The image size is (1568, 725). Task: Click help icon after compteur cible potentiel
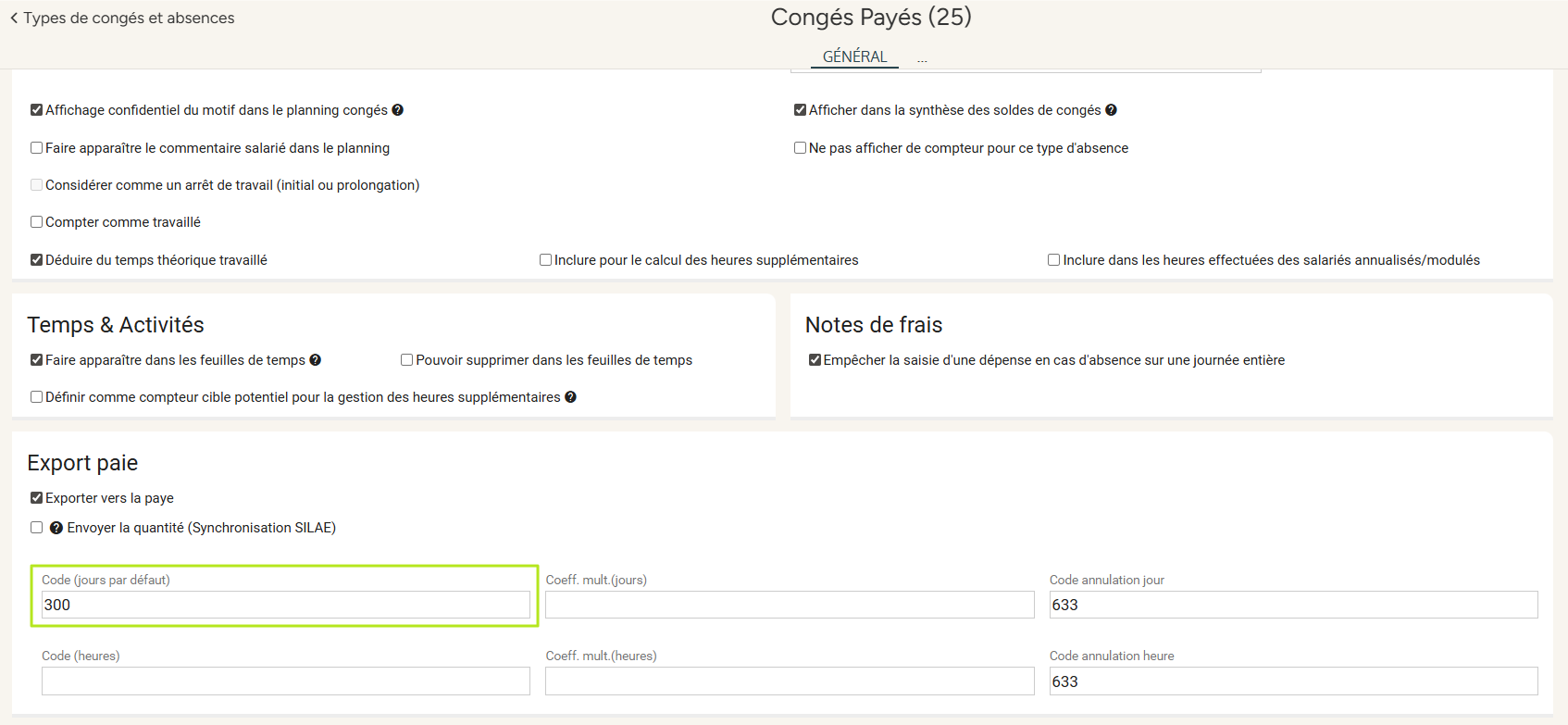tap(570, 397)
